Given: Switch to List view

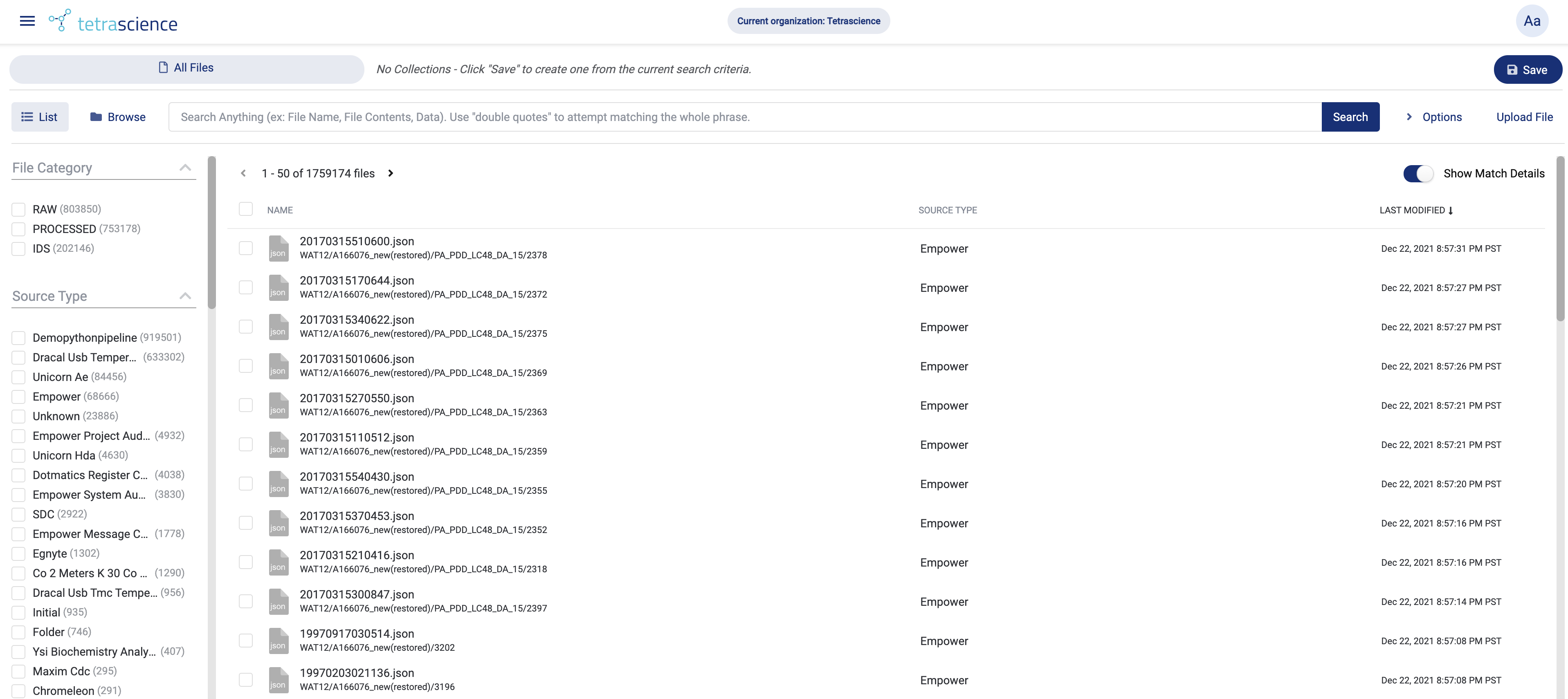Looking at the screenshot, I should (40, 117).
